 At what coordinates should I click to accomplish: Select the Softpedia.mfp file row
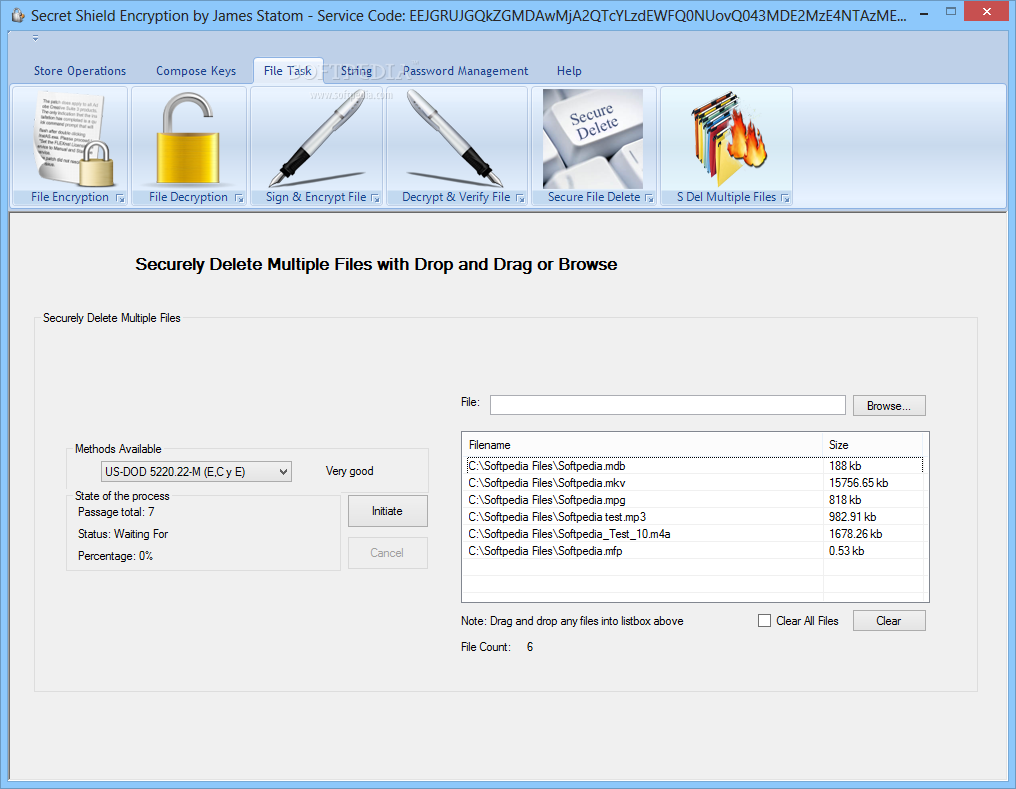(x=694, y=551)
